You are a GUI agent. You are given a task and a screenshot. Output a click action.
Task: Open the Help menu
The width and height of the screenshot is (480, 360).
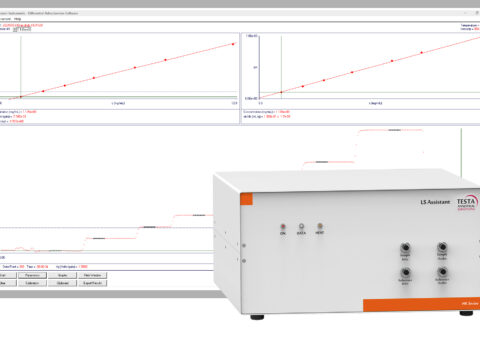pyautogui.click(x=17, y=19)
